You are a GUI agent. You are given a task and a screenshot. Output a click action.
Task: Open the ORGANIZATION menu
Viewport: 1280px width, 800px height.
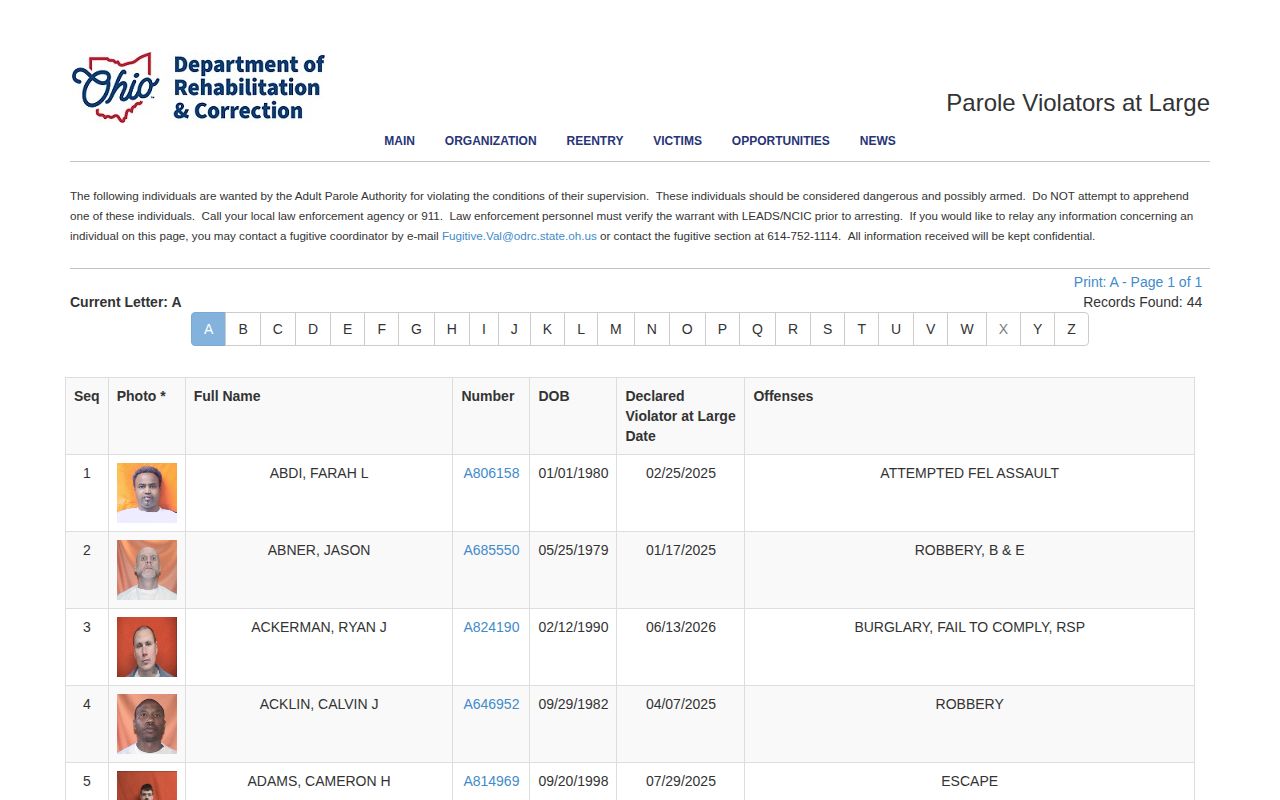coord(491,141)
